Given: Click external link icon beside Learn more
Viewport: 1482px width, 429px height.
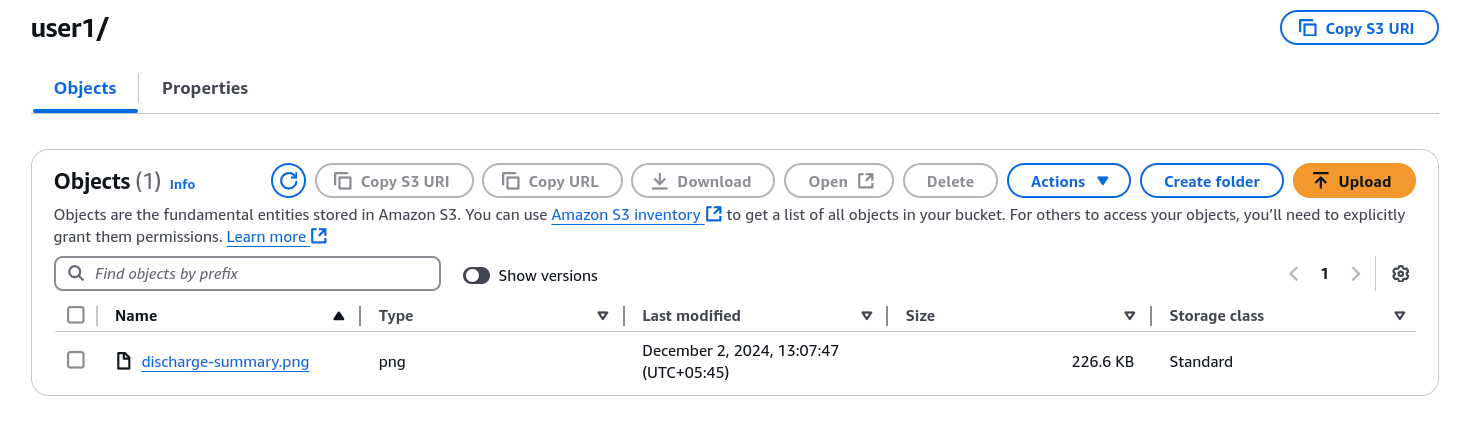Looking at the screenshot, I should pos(319,237).
